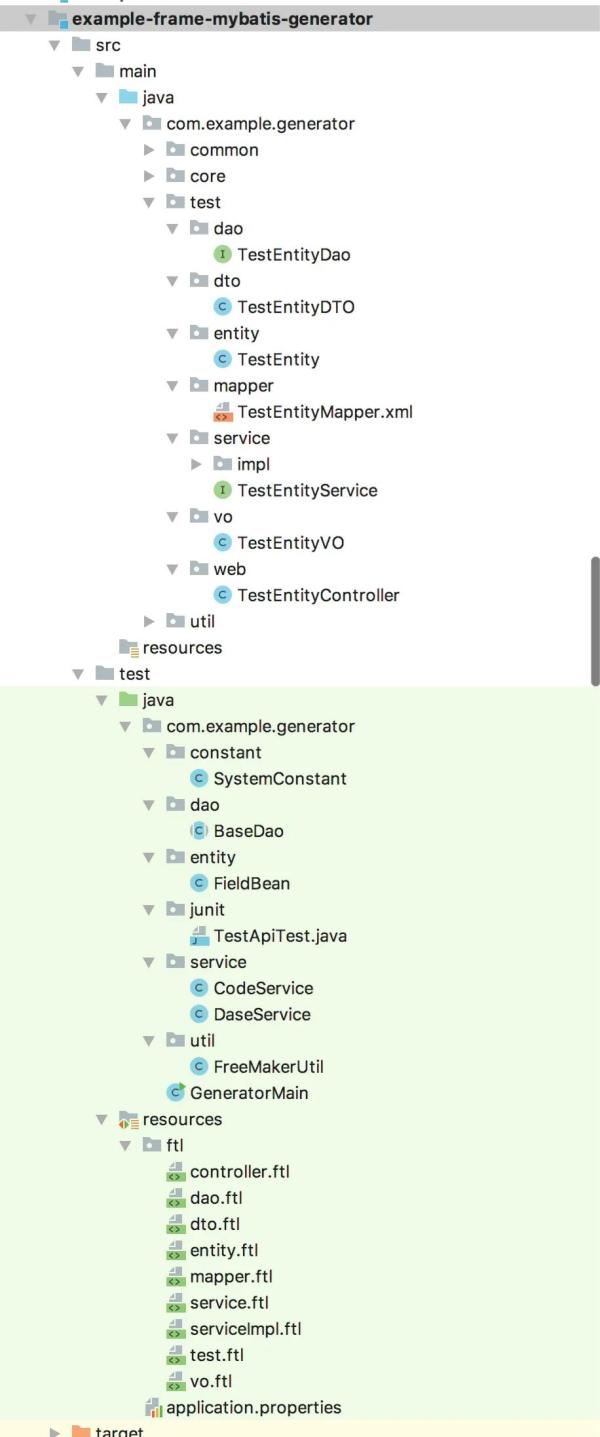Viewport: 600px width, 1437px height.
Task: Click the TestApiTest.java file icon
Action: [199, 936]
